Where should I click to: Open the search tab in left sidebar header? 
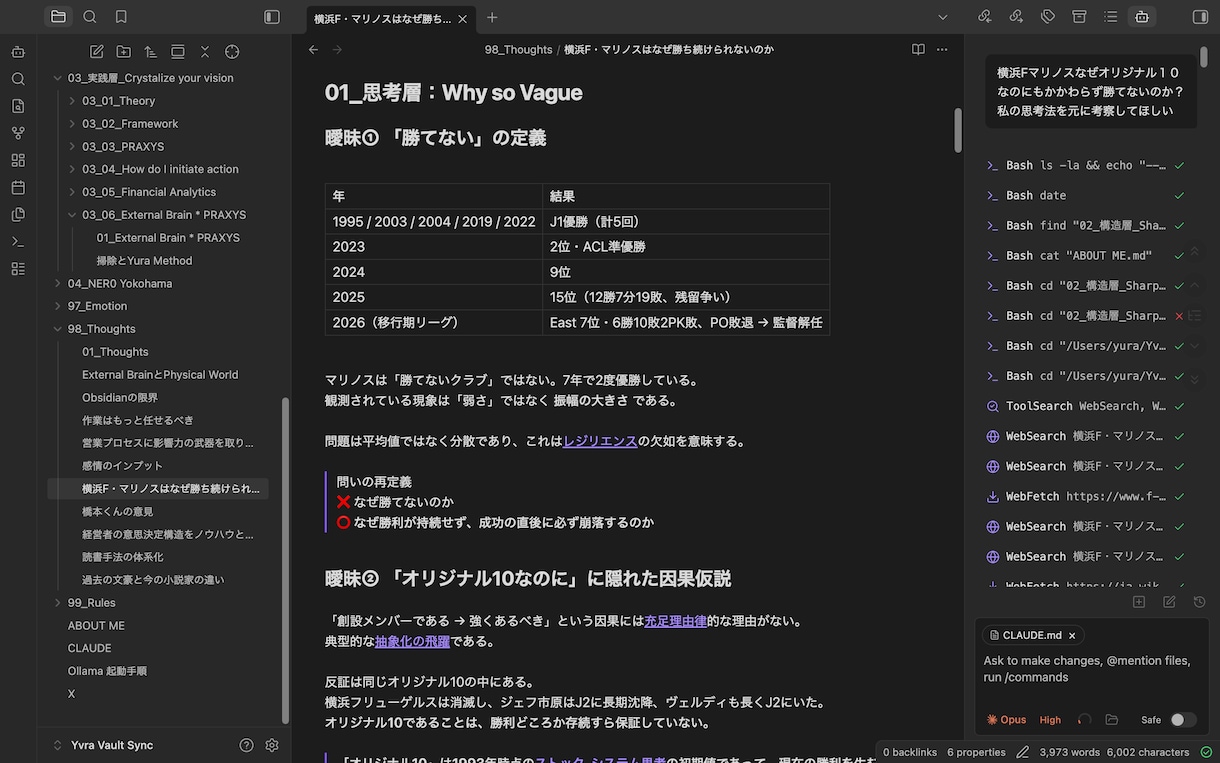click(x=90, y=17)
